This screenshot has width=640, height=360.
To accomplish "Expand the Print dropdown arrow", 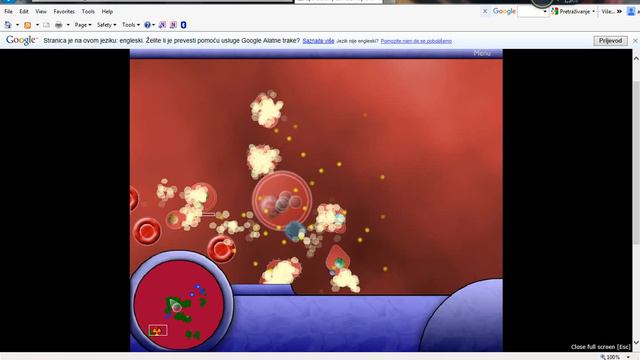I will (x=68, y=25).
